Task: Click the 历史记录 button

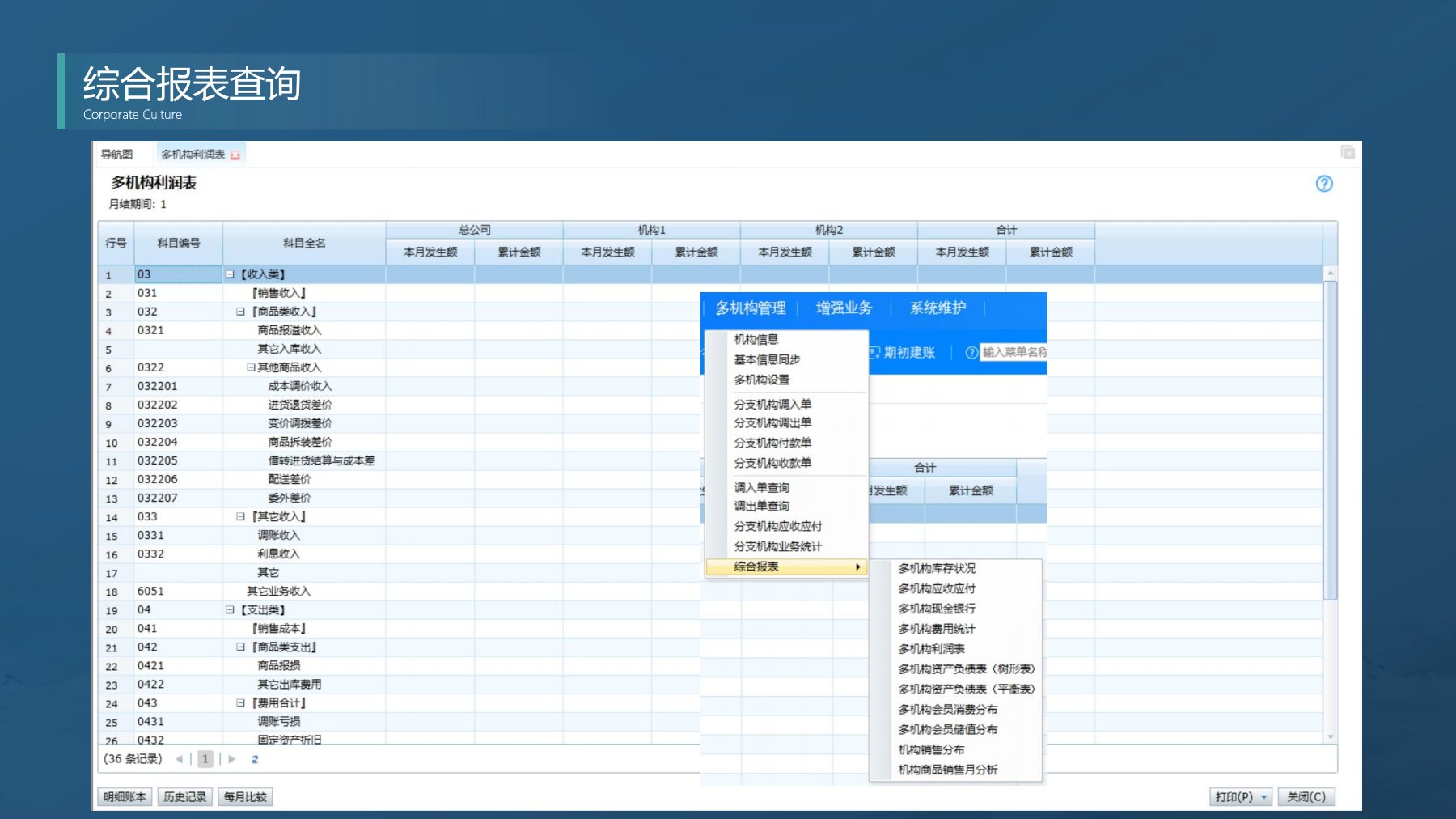Action: click(185, 797)
